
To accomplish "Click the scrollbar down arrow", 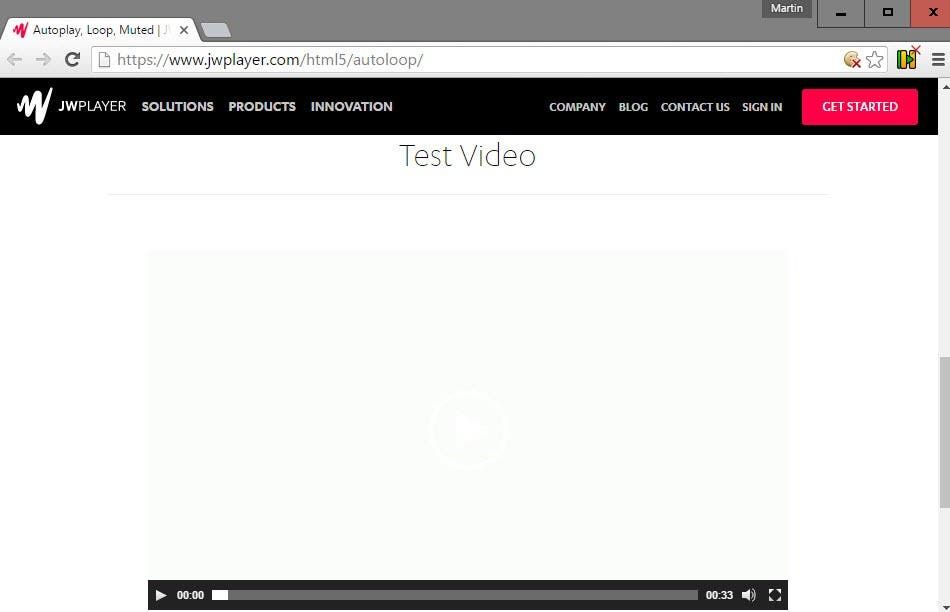I will pyautogui.click(x=945, y=607).
